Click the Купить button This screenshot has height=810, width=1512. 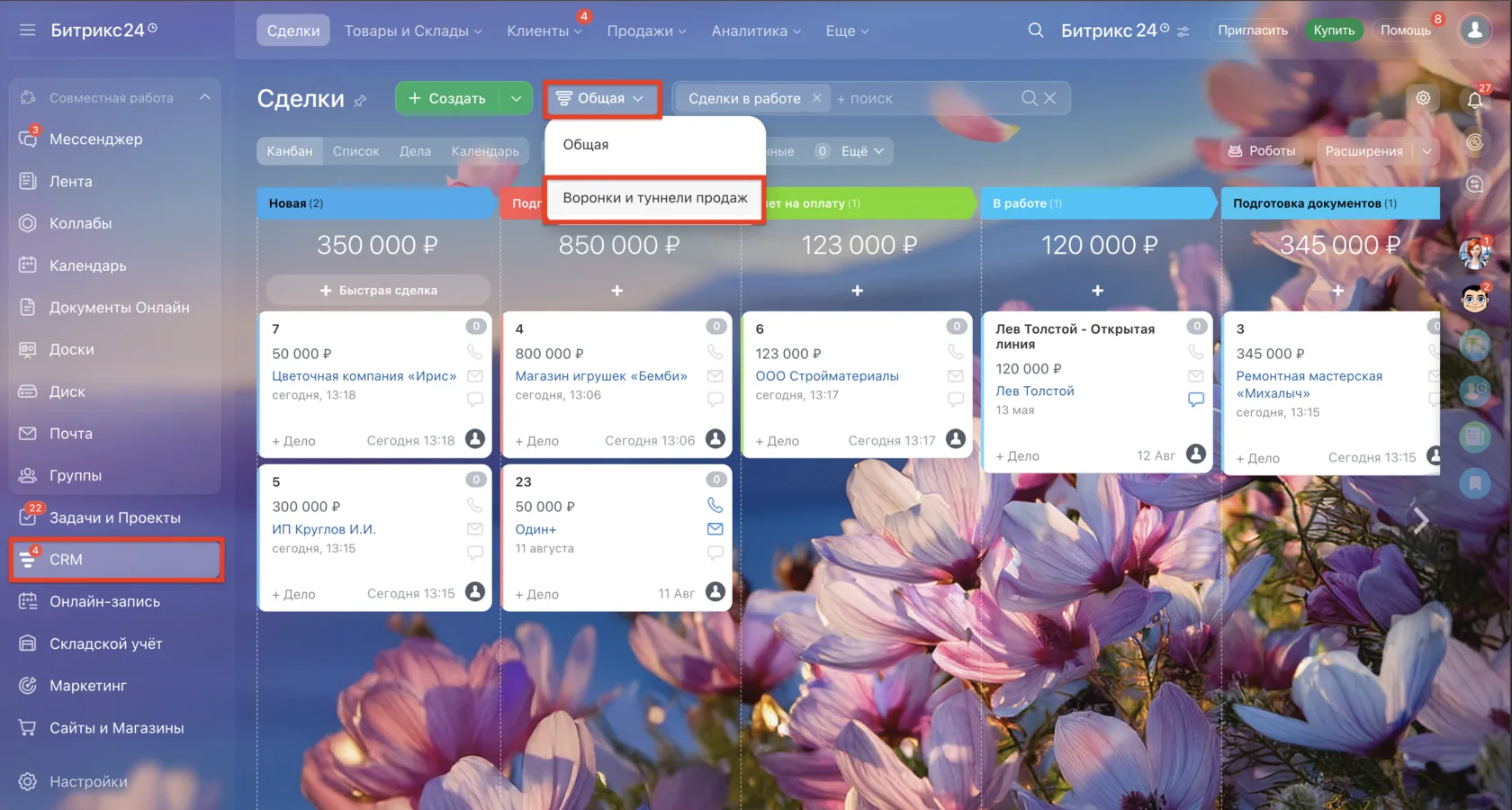(1333, 31)
